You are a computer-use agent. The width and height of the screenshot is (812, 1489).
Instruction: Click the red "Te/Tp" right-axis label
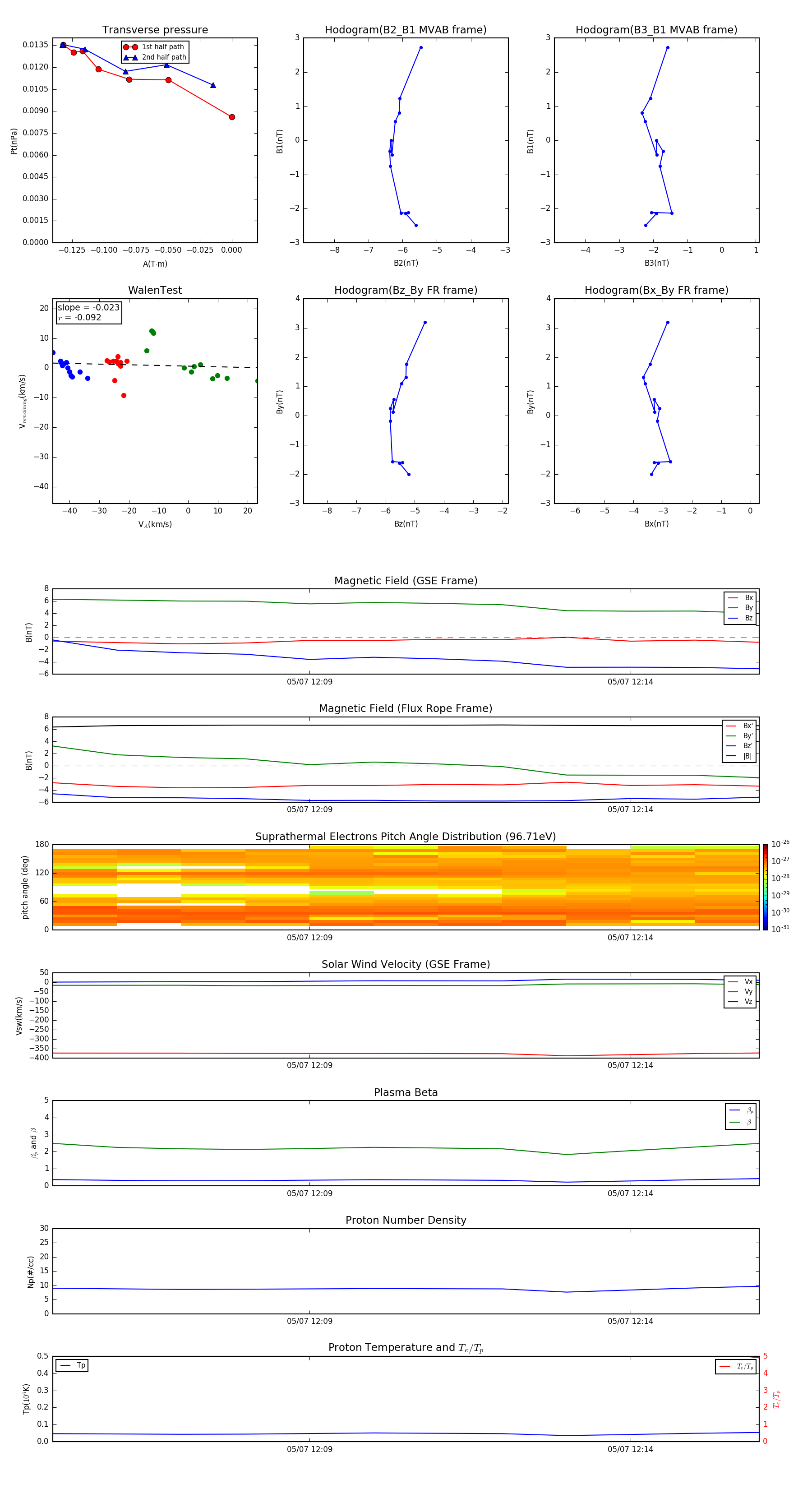[x=777, y=1399]
